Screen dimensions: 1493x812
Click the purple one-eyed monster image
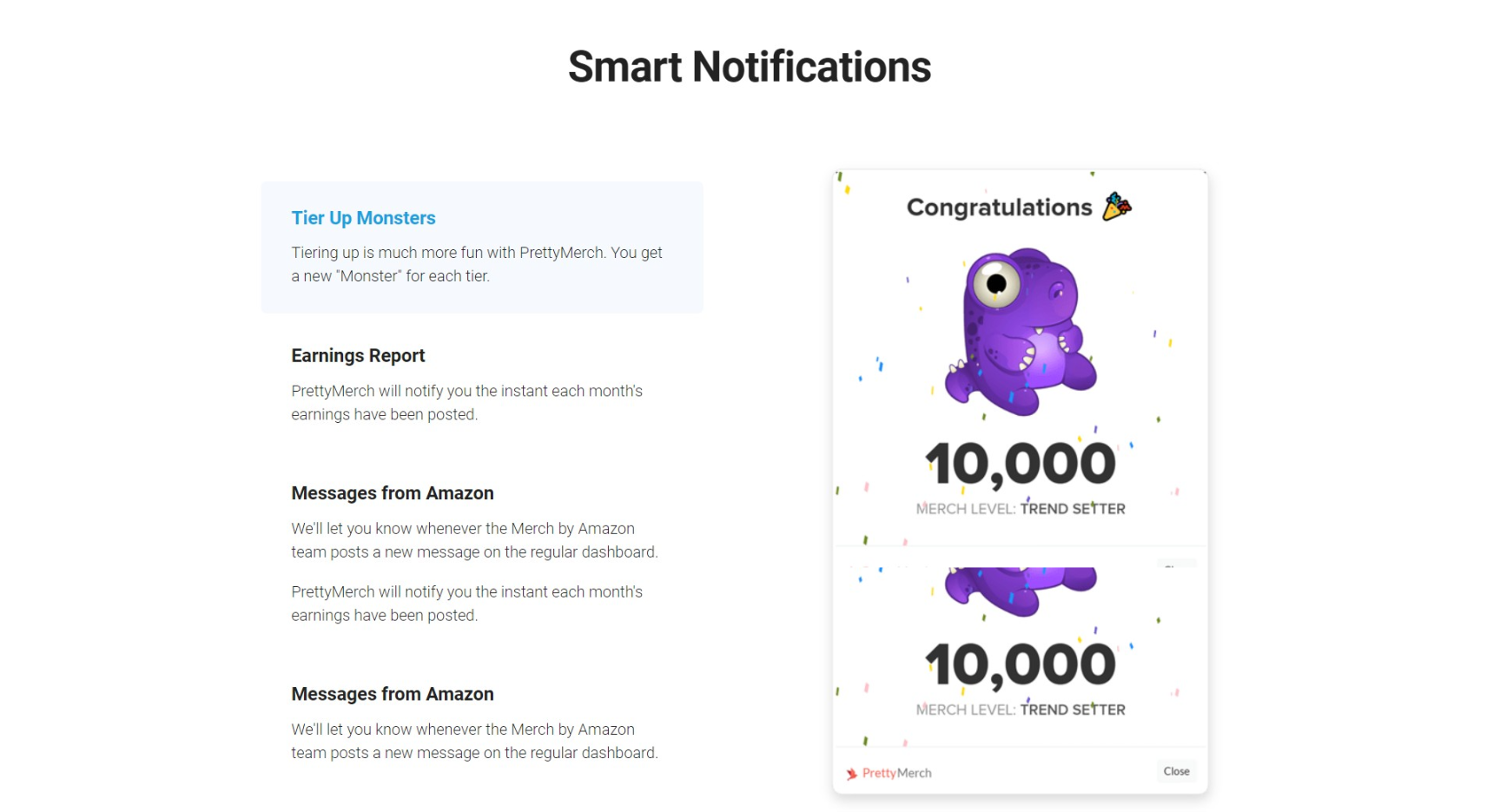(x=1021, y=332)
